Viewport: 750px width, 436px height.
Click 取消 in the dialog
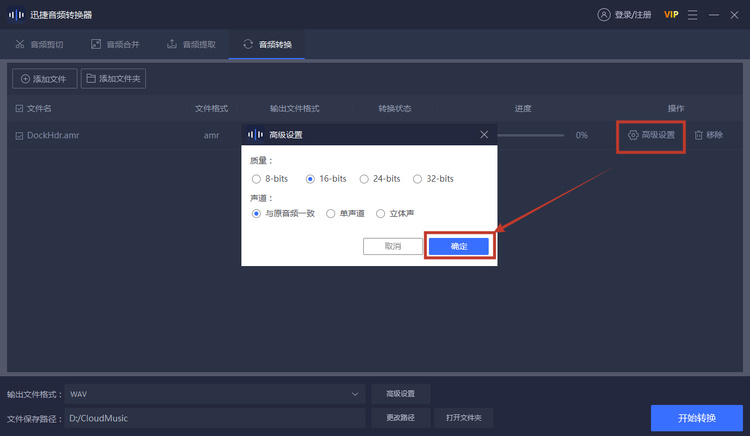[393, 246]
